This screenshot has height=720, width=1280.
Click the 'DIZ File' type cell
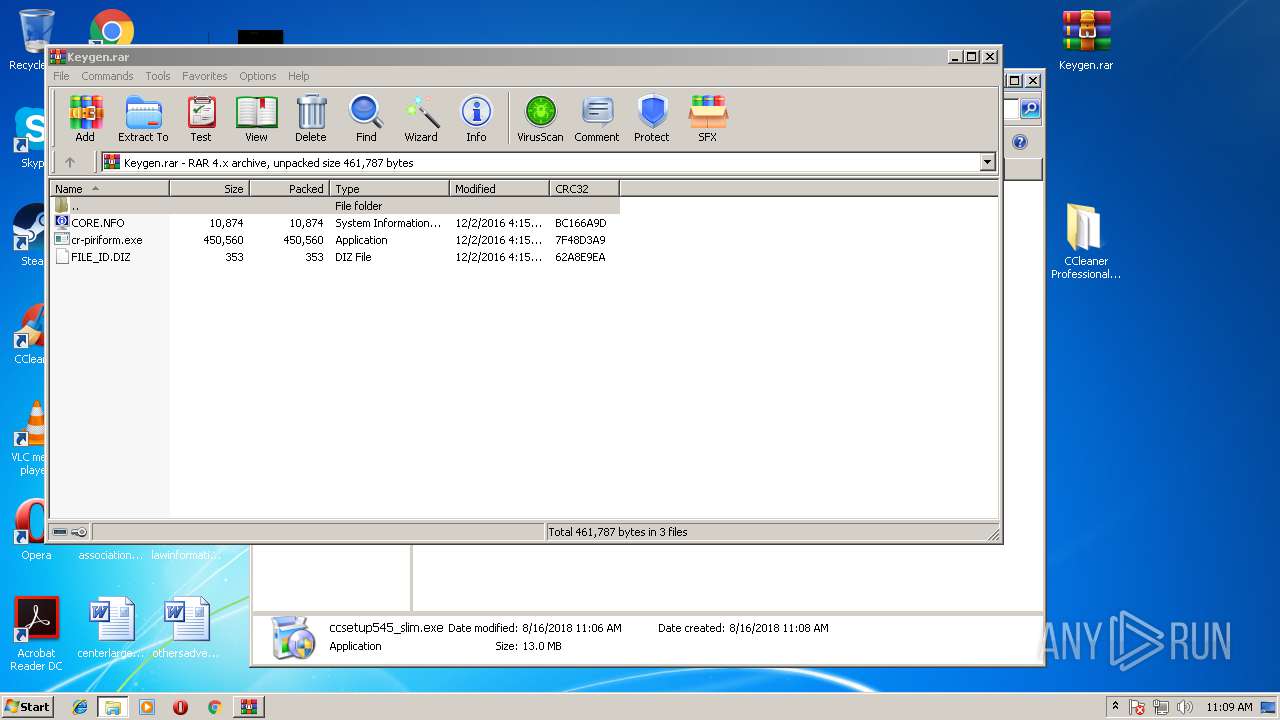tap(353, 257)
